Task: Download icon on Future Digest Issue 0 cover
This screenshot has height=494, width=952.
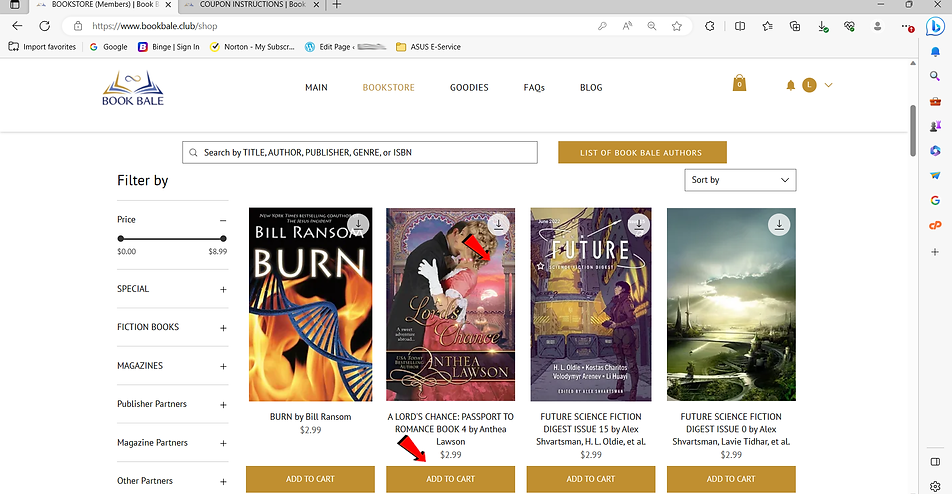Action: [x=779, y=225]
